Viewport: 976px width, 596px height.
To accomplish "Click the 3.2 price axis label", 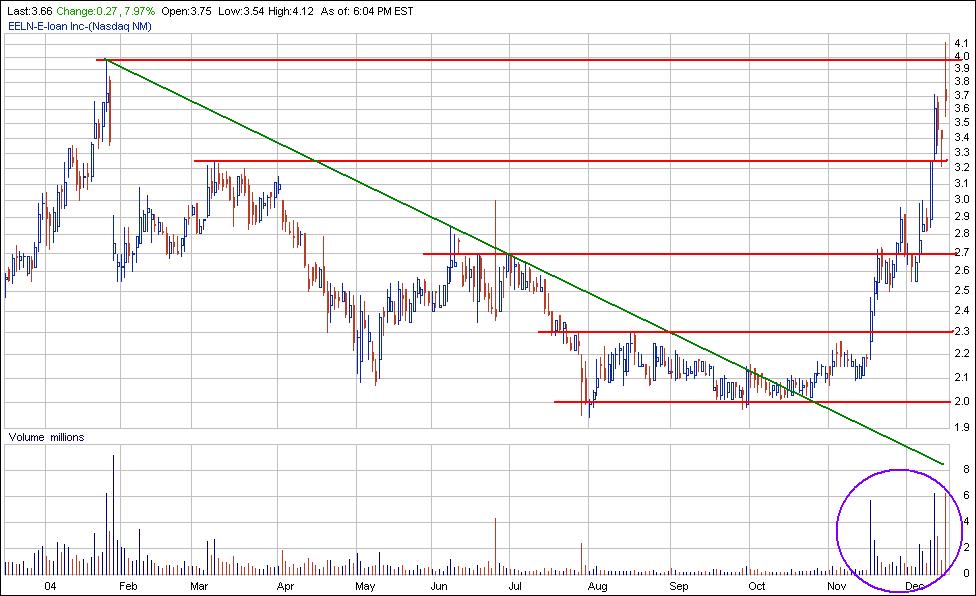I will click(961, 167).
